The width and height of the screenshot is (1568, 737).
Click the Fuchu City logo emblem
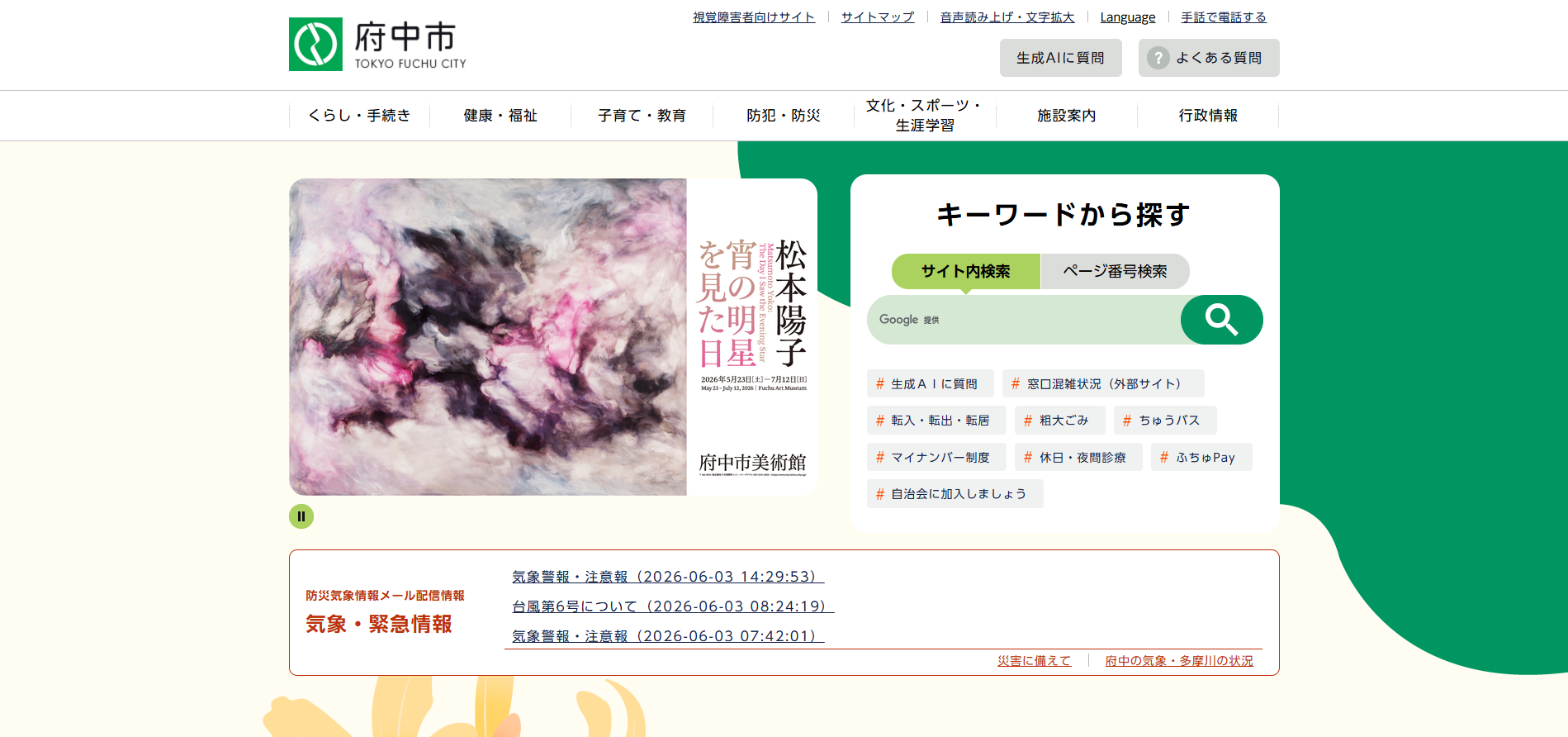tap(315, 45)
